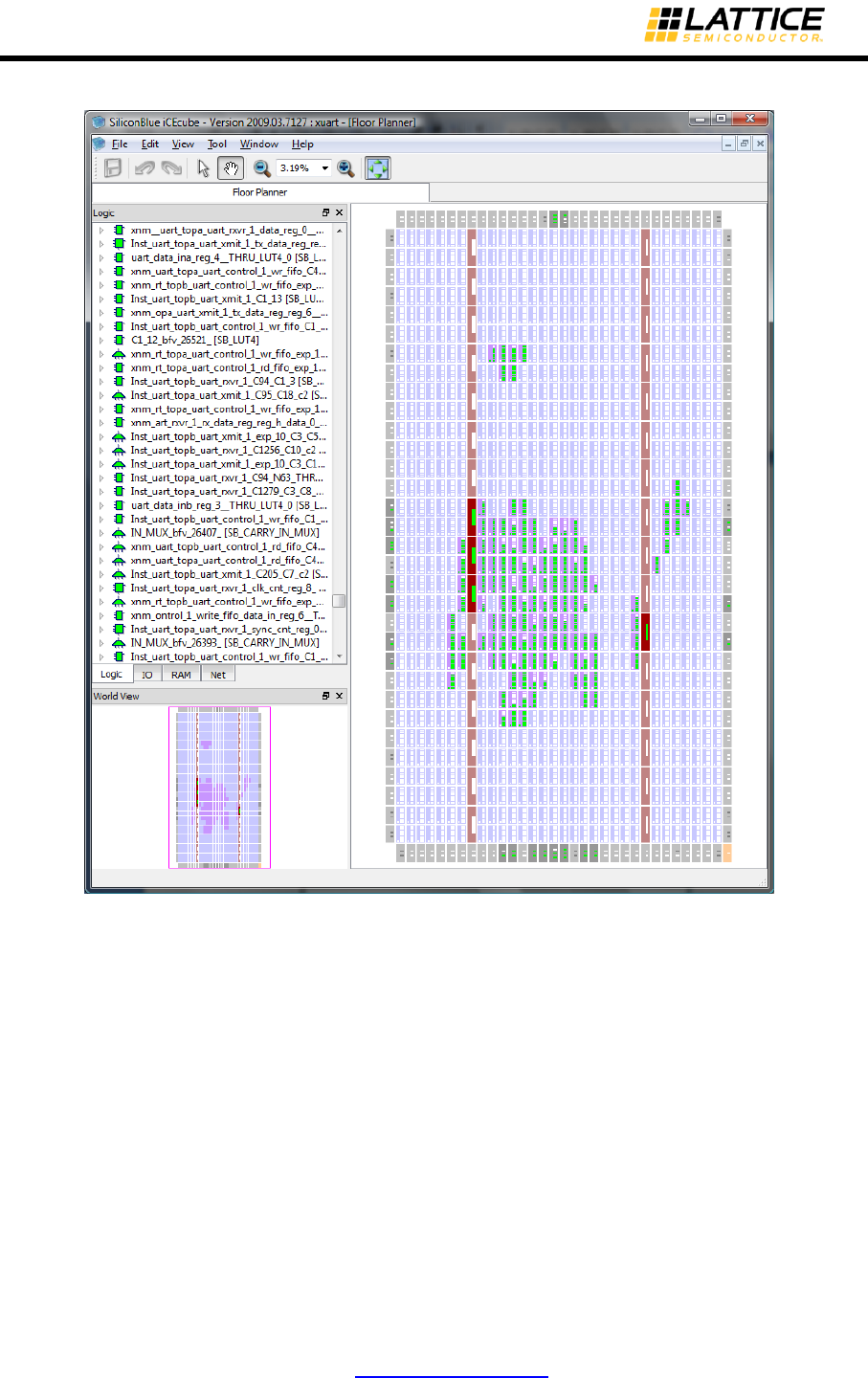The height and width of the screenshot is (1378, 868).
Task: Click the Logic list scrollbar thumb
Action: pos(339,601)
